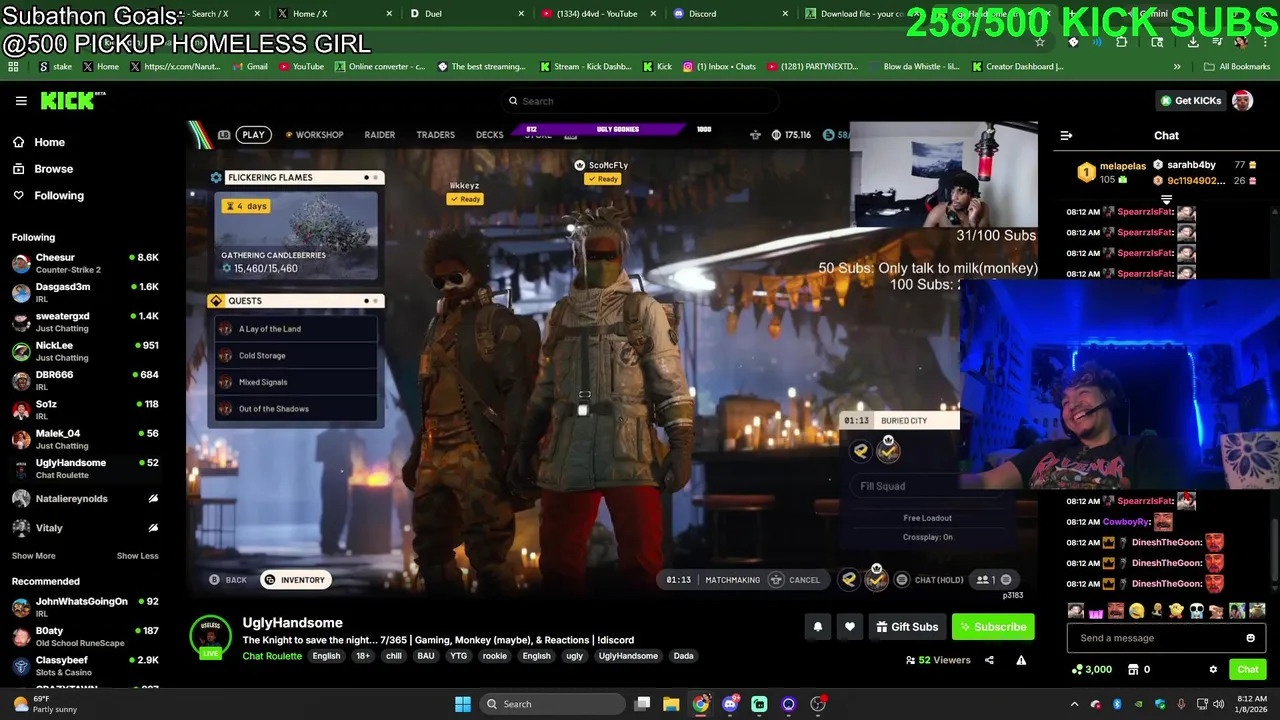Screen dimensions: 1280x720
Task: Bookmark this page with star icon
Action: click(x=1040, y=42)
